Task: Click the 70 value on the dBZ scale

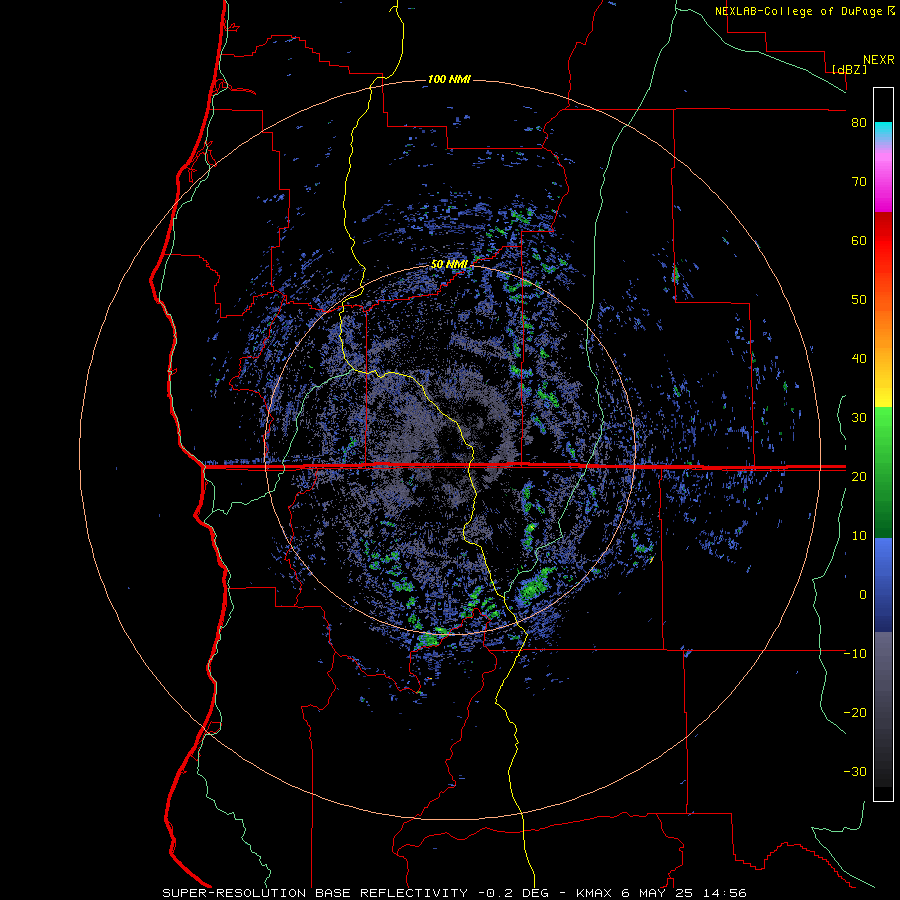Action: tap(859, 182)
